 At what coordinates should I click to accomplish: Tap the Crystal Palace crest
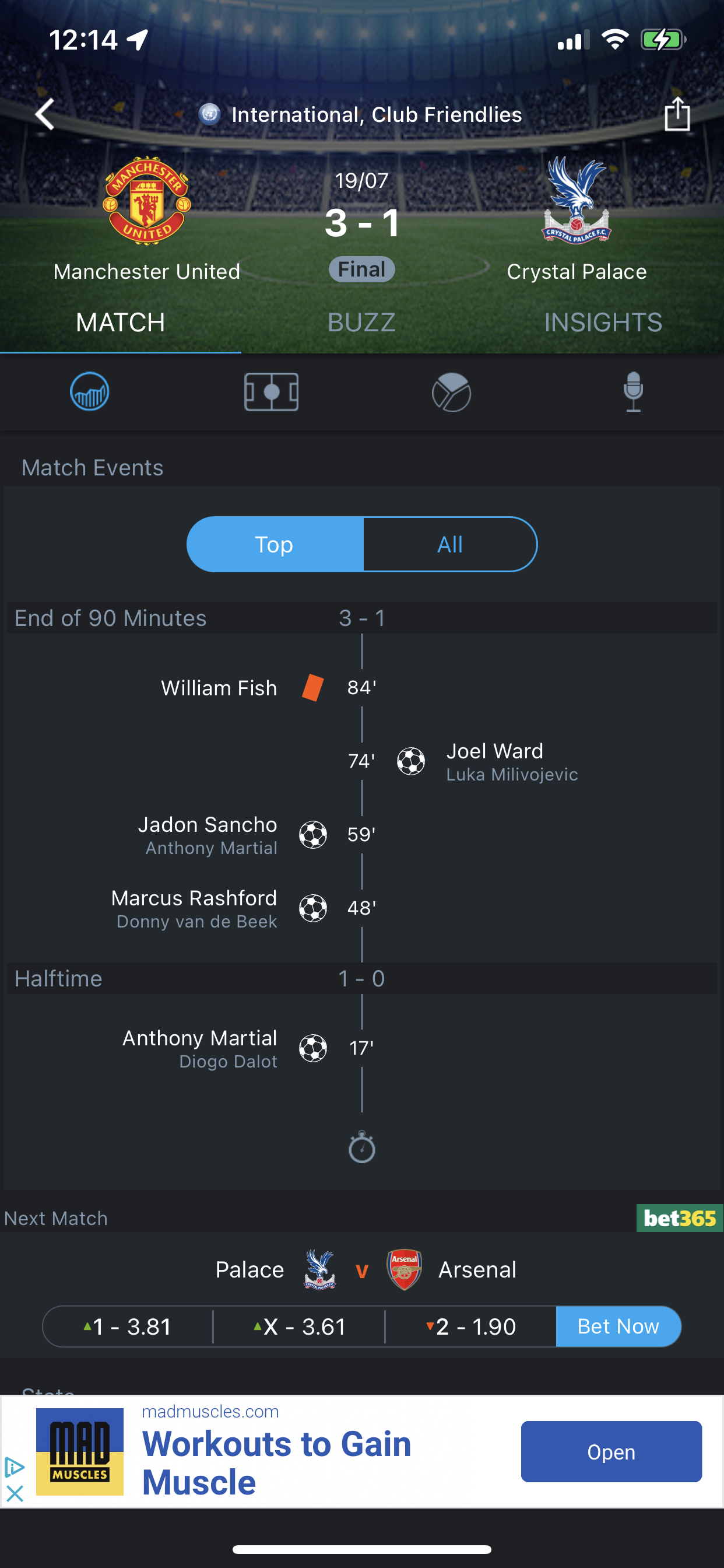576,199
